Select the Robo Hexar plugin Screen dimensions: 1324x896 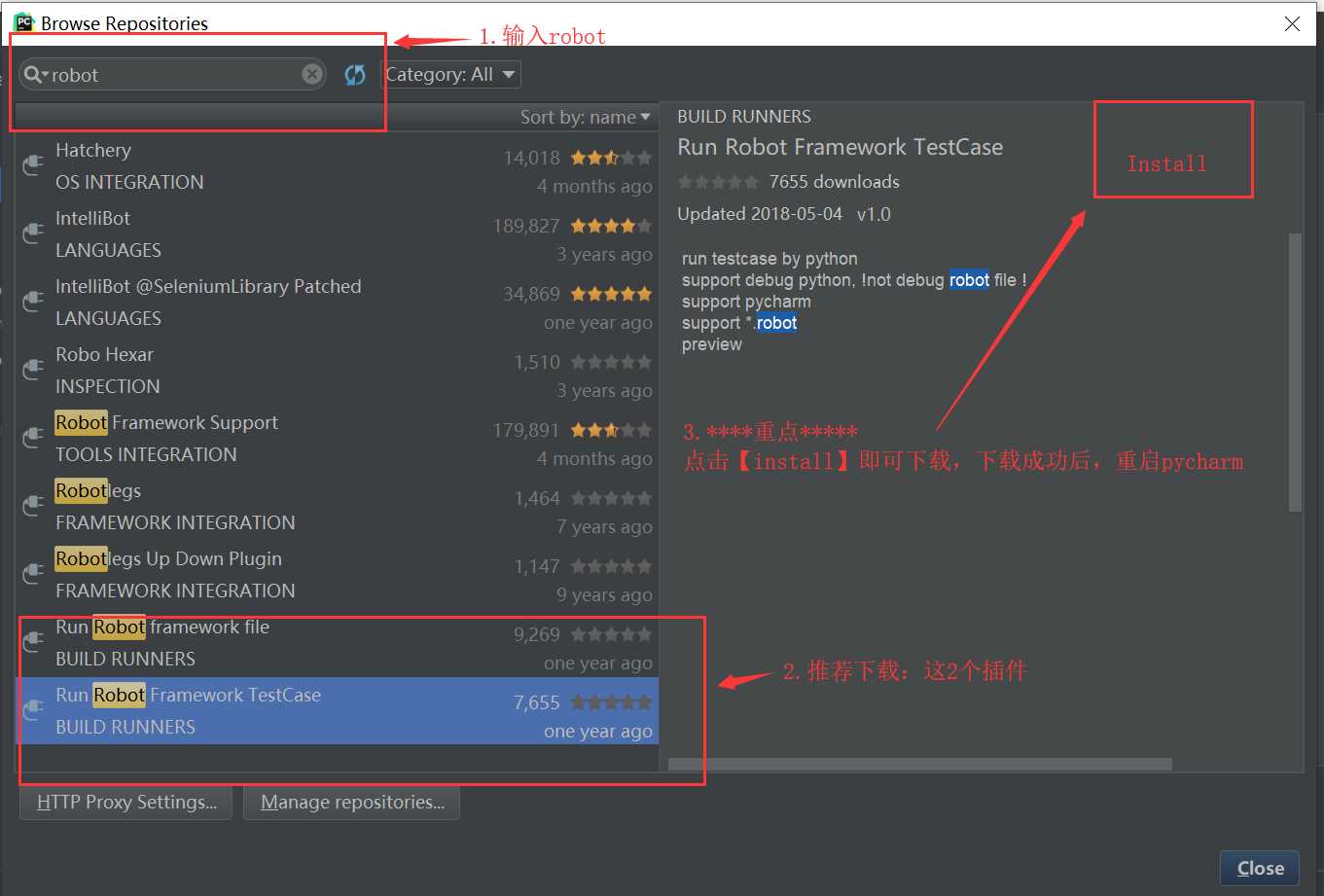[x=337, y=370]
